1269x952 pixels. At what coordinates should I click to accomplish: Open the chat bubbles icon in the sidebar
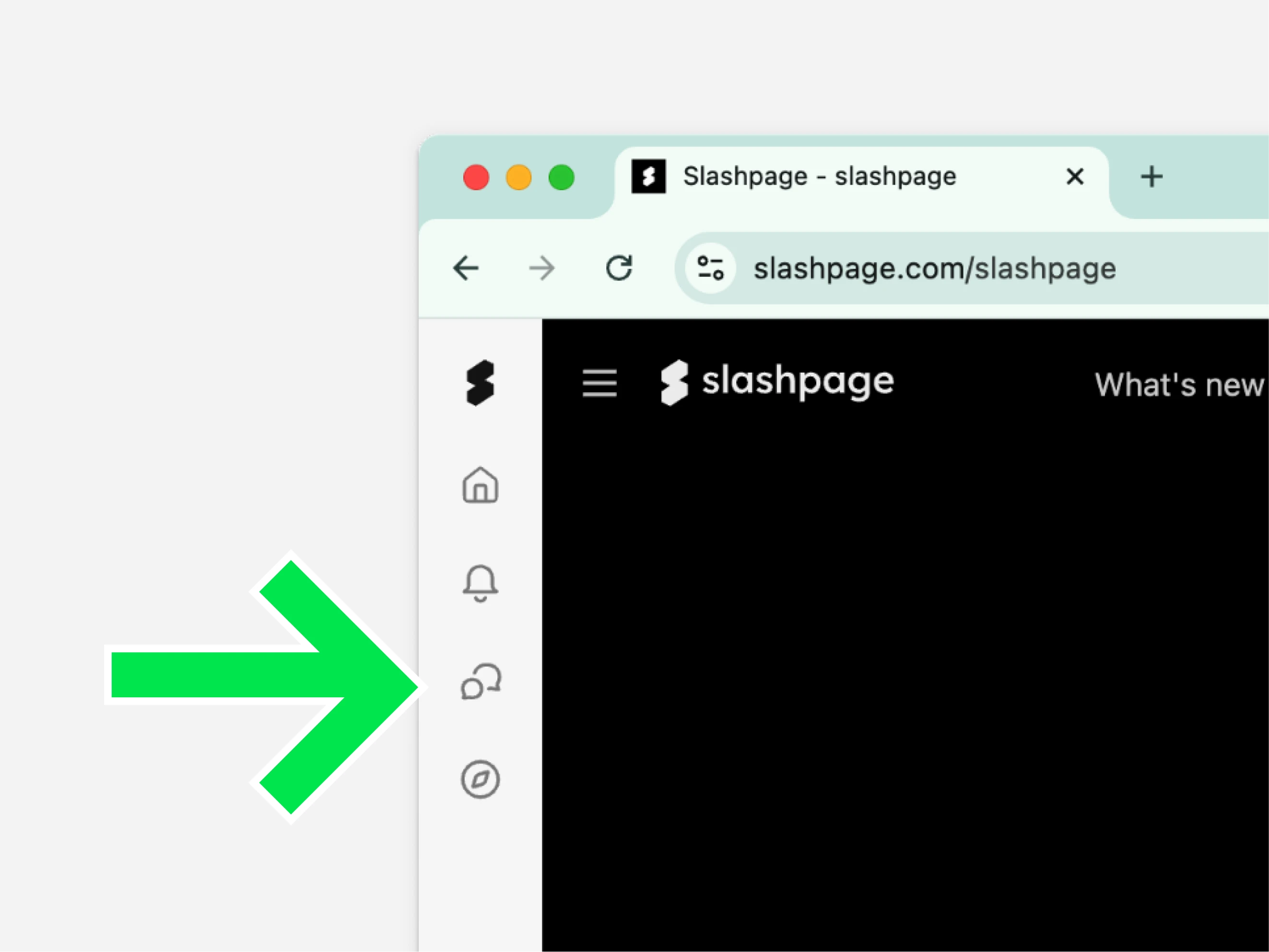(x=482, y=682)
